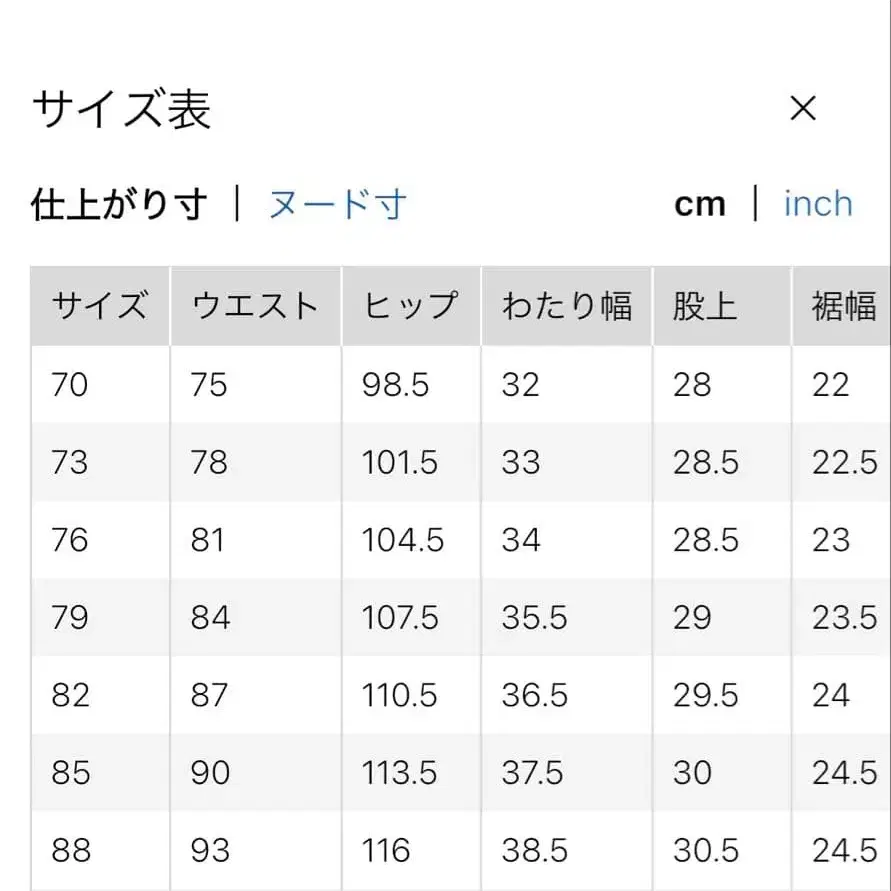Click the サイズ column header
891x891 pixels.
[99, 305]
